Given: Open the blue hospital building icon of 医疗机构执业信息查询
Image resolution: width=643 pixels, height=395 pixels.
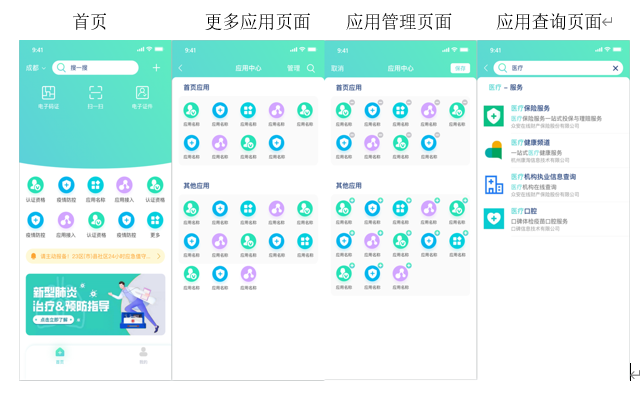Looking at the screenshot, I should tap(494, 185).
